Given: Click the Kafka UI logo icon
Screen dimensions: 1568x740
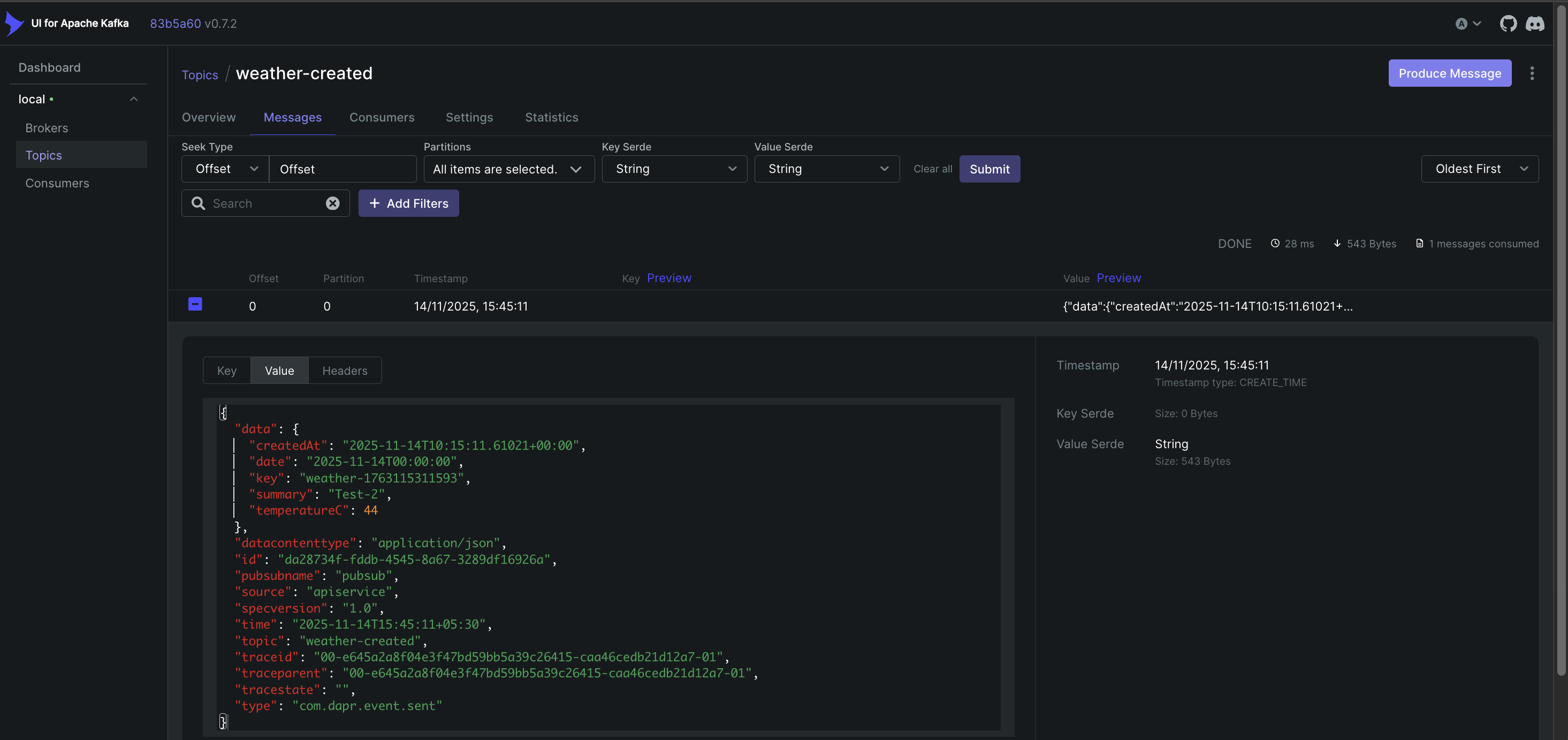Looking at the screenshot, I should (13, 23).
